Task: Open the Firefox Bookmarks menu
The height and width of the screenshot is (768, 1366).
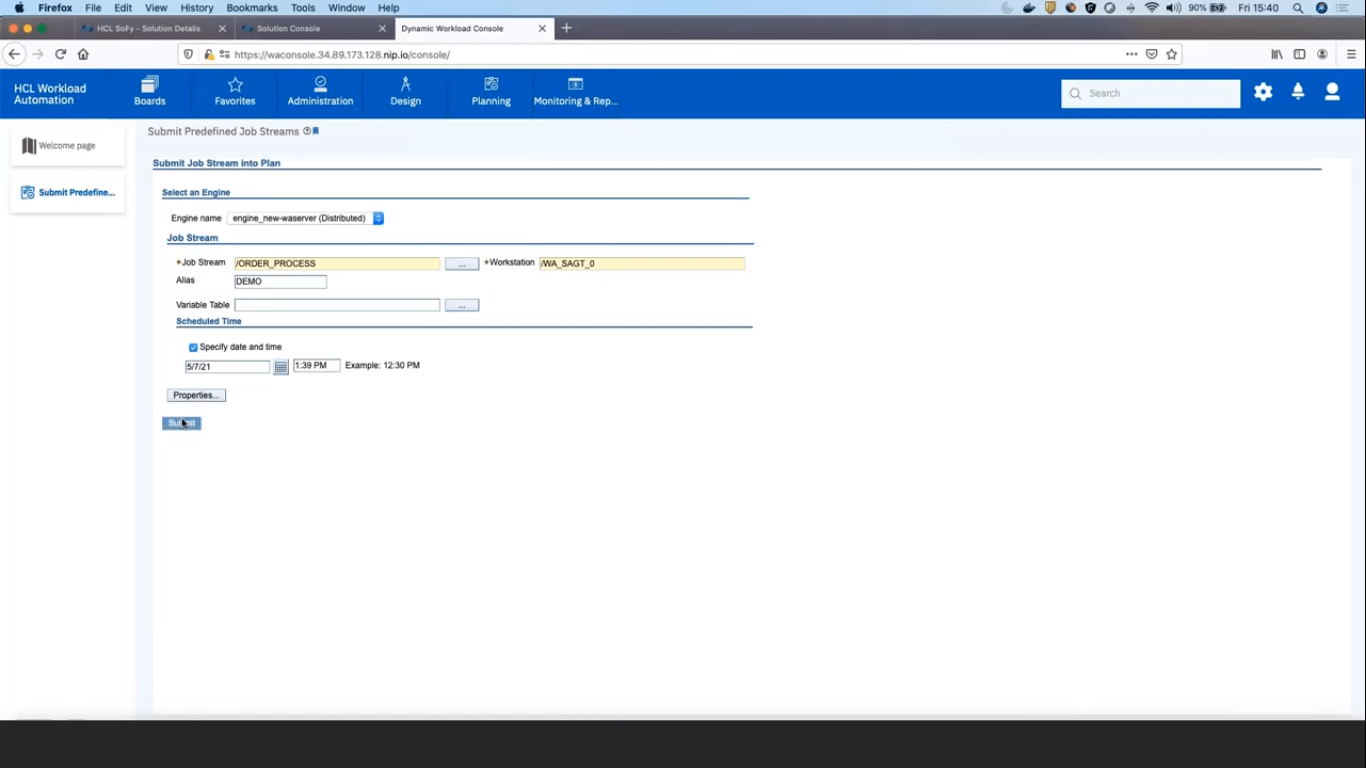Action: 252,8
